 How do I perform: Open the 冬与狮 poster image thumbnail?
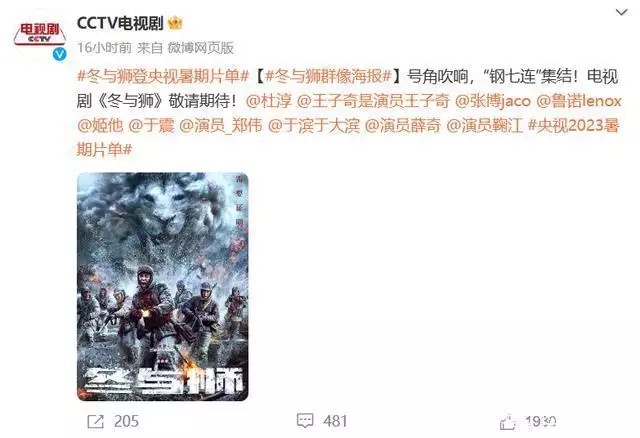(x=162, y=287)
